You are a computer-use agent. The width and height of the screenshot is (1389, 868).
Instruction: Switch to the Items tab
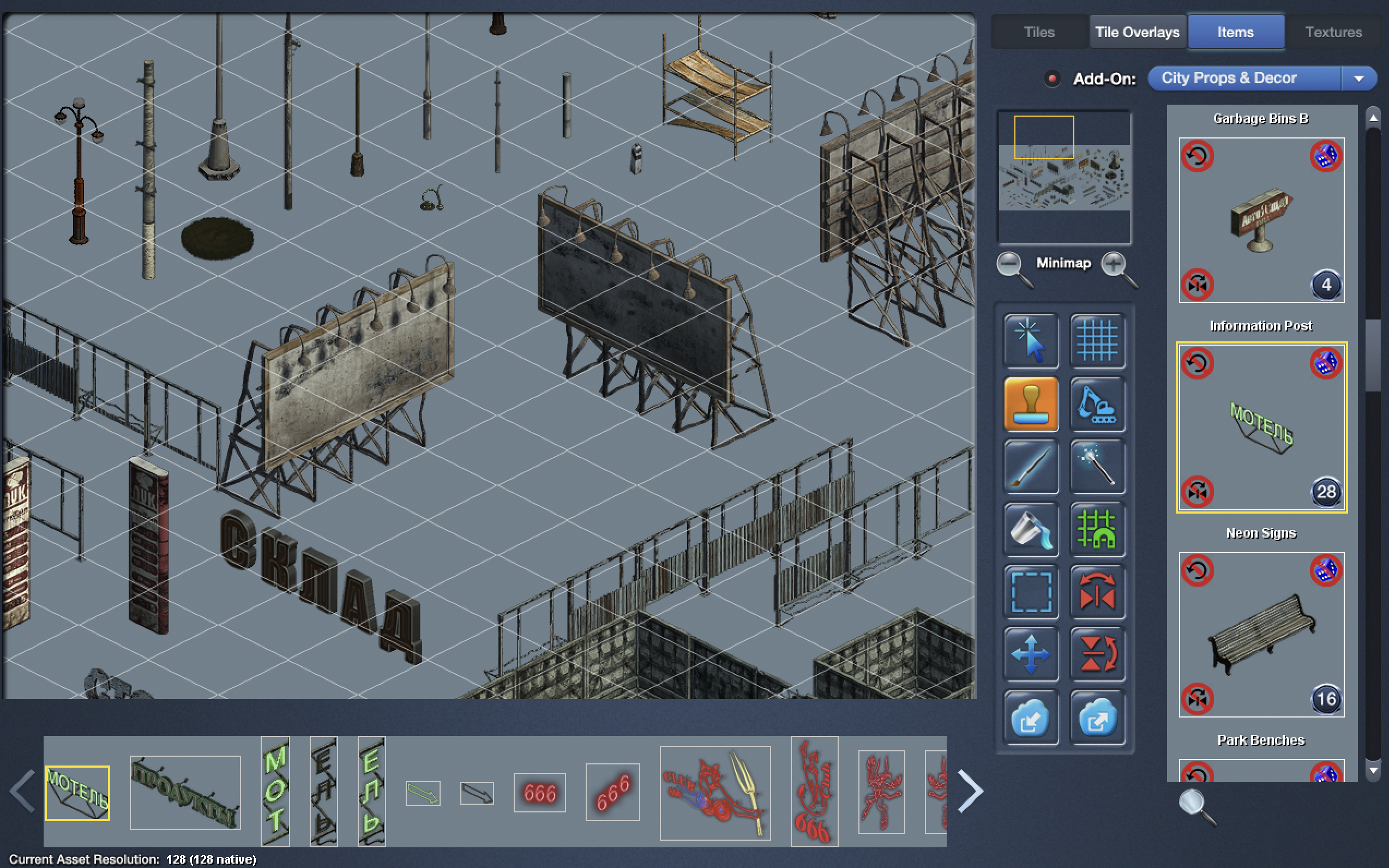tap(1235, 32)
